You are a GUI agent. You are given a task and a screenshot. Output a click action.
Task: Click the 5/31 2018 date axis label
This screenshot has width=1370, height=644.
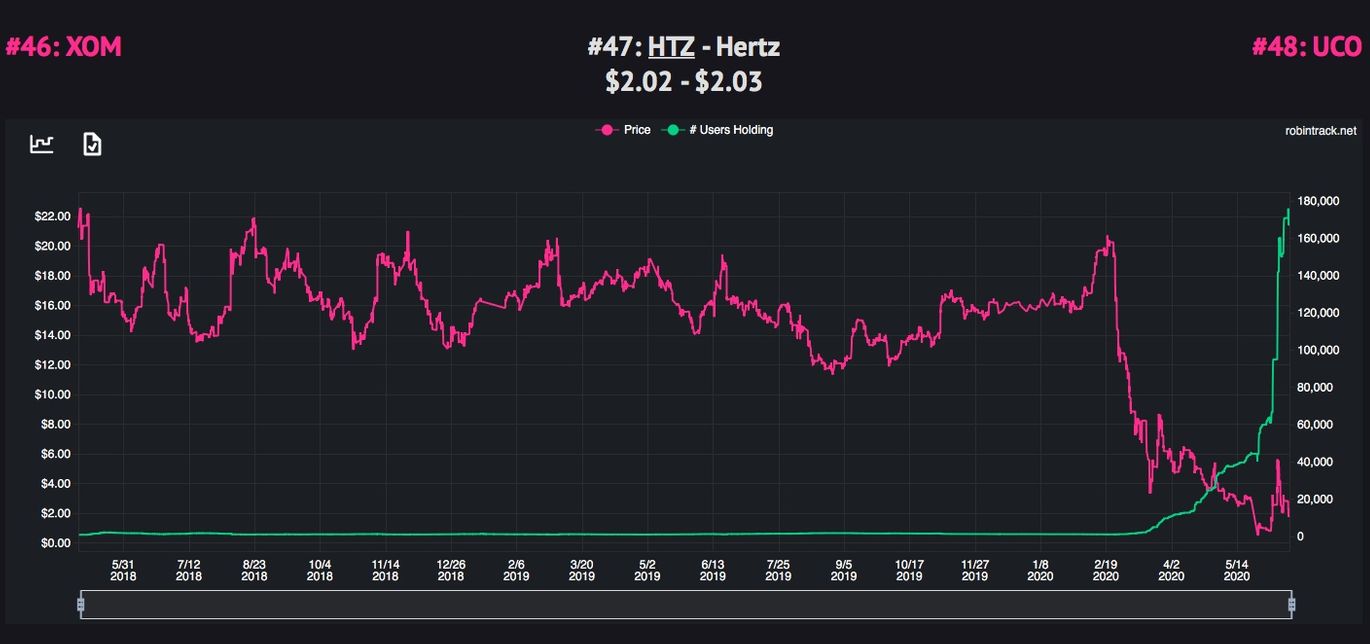pos(123,570)
